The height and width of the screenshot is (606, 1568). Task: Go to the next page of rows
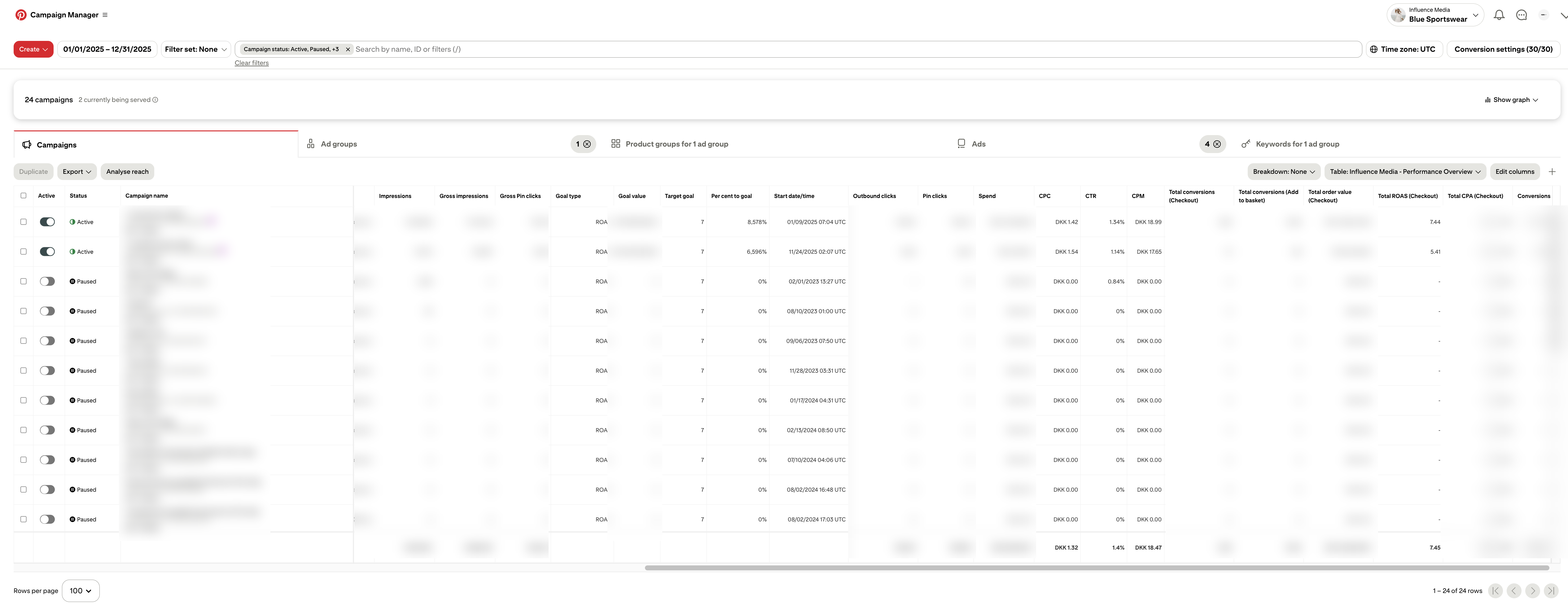[x=1532, y=591]
